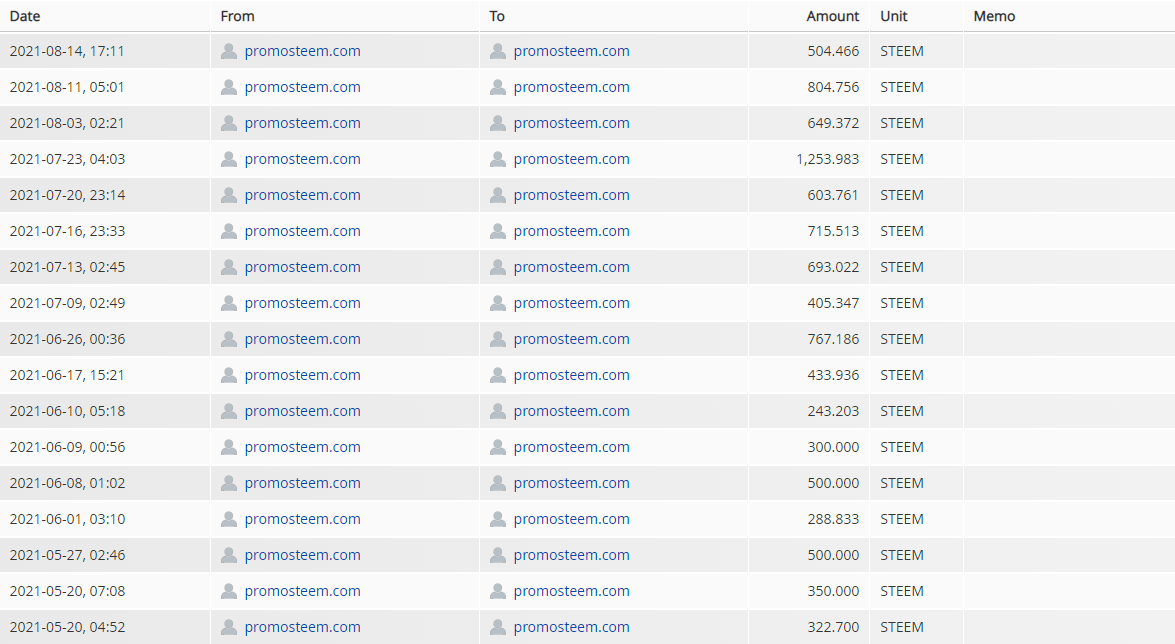Open the promosteem.com sender link on the top row
This screenshot has height=644, width=1175.
tap(303, 50)
